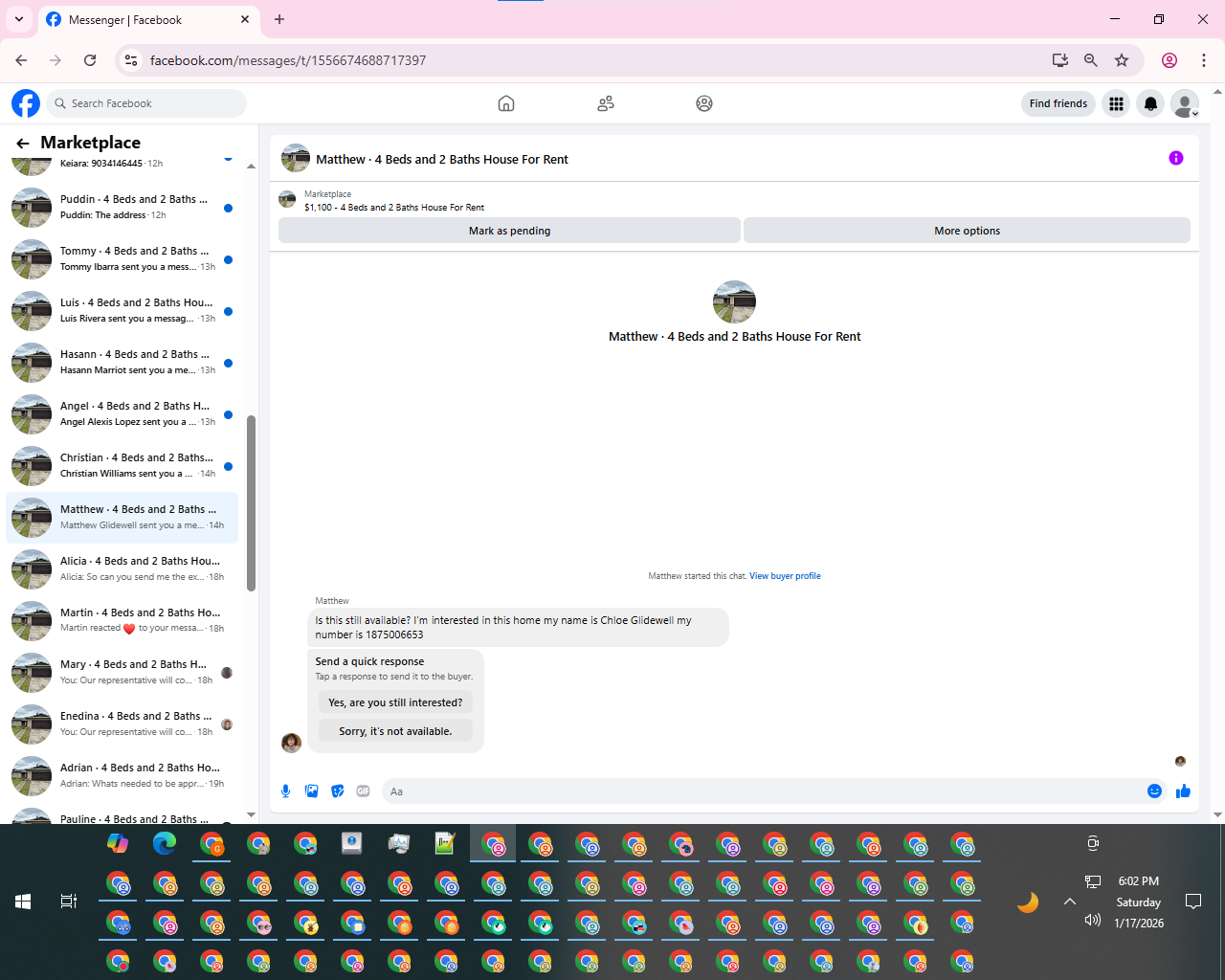Click the large house listing photo in chat
Image resolution: width=1225 pixels, height=980 pixels.
734,301
